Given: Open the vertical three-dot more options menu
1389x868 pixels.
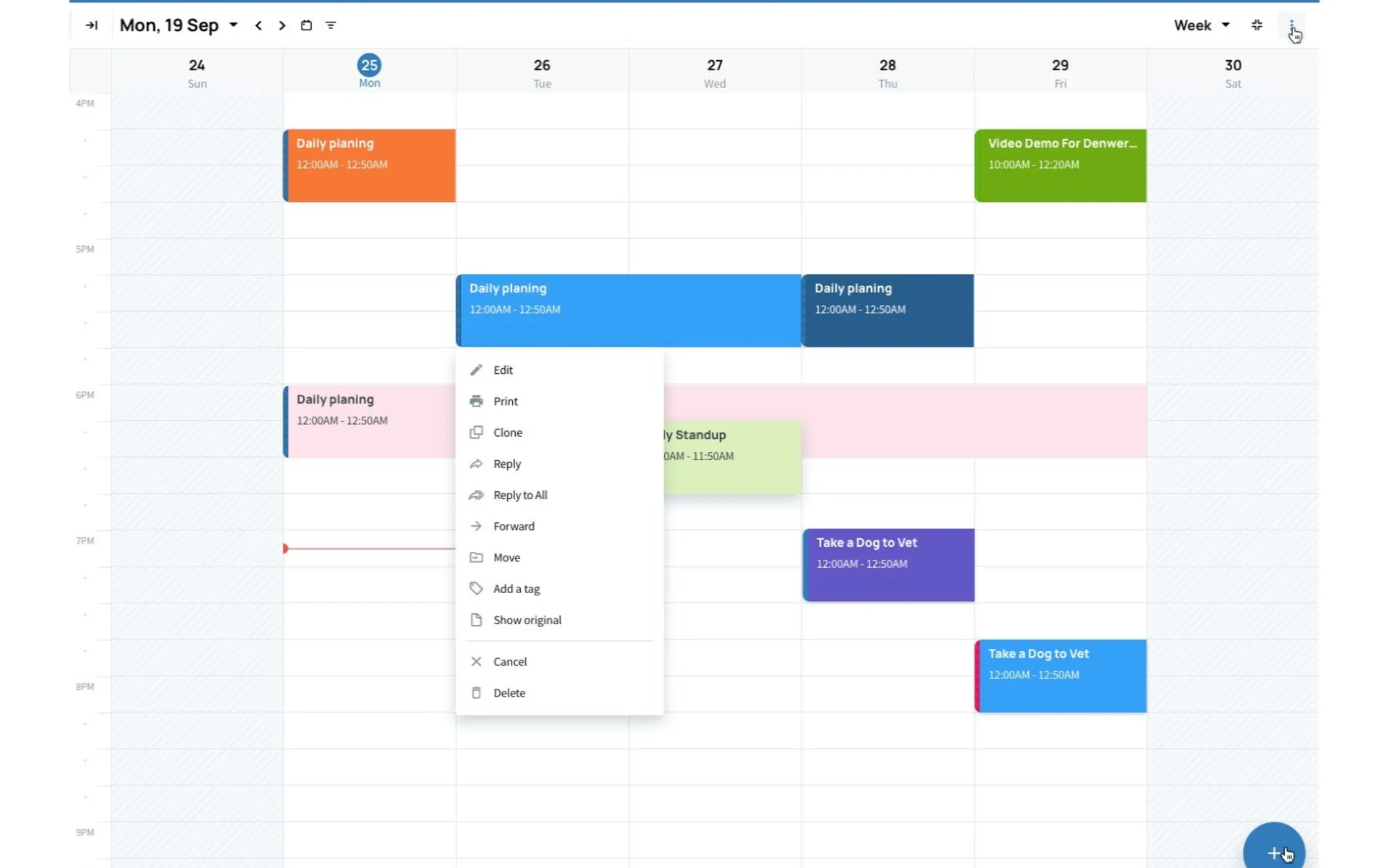Looking at the screenshot, I should pos(1291,26).
